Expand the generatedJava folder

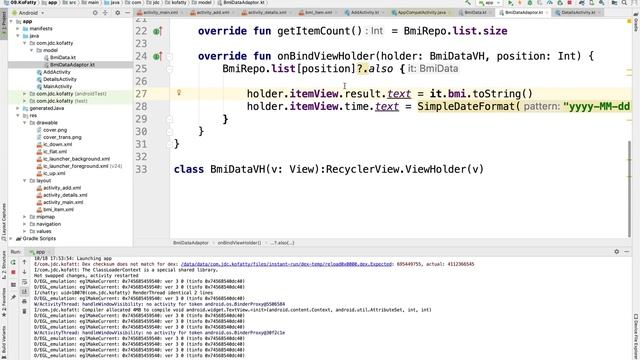[18, 108]
